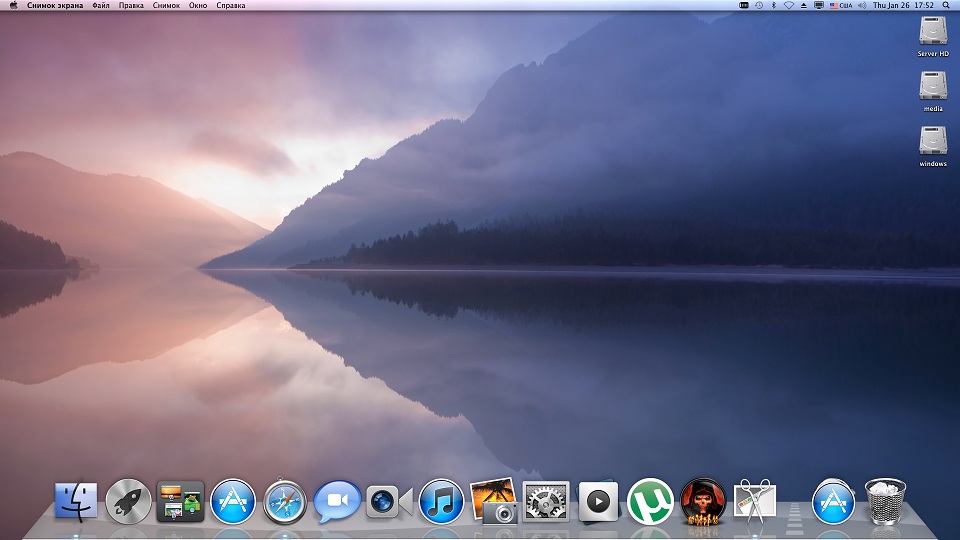960x540 pixels.
Task: Open iPhoto from the Dock
Action: coord(493,500)
